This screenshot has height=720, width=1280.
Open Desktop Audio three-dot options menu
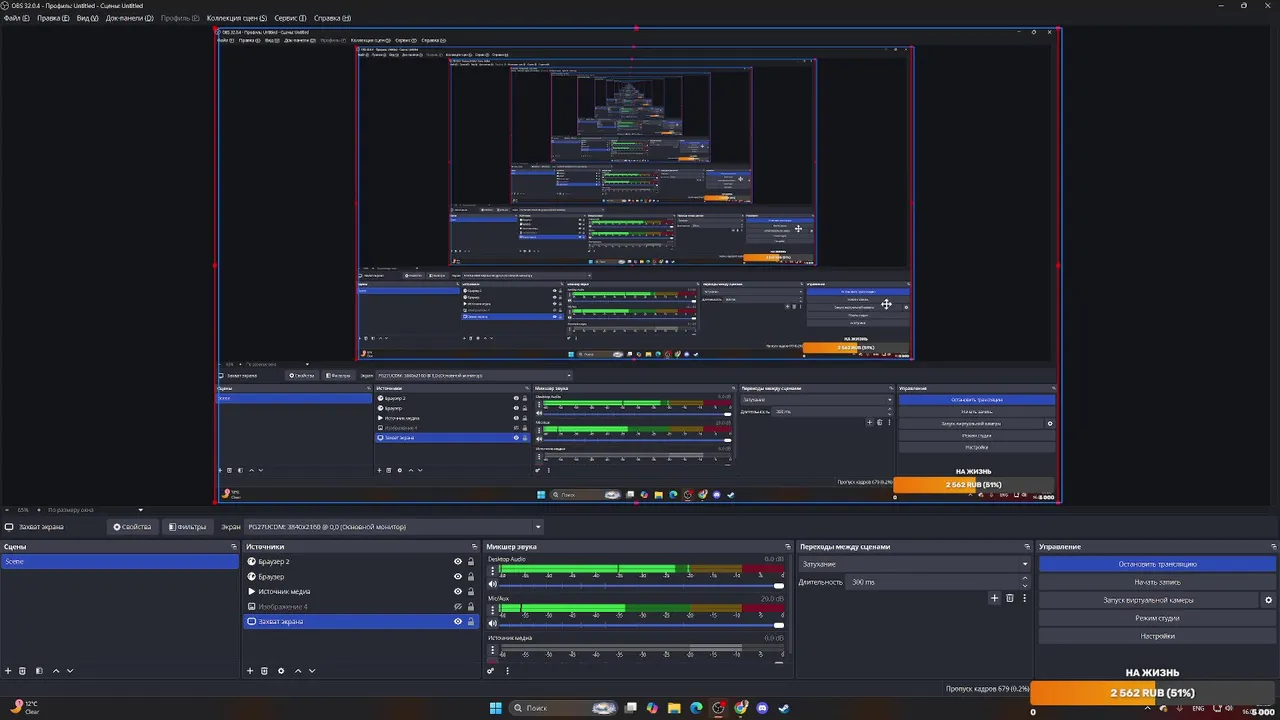tap(492, 571)
